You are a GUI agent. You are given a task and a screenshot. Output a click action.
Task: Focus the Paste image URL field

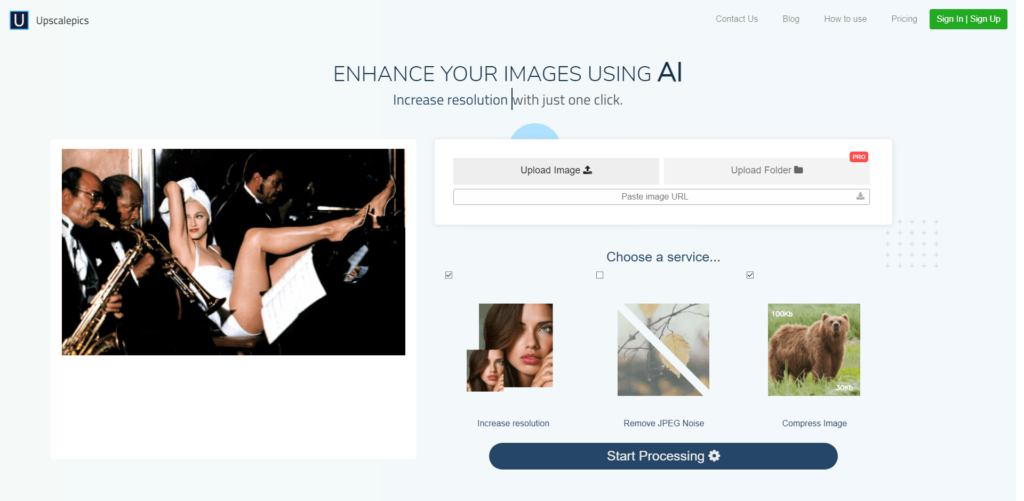point(661,197)
